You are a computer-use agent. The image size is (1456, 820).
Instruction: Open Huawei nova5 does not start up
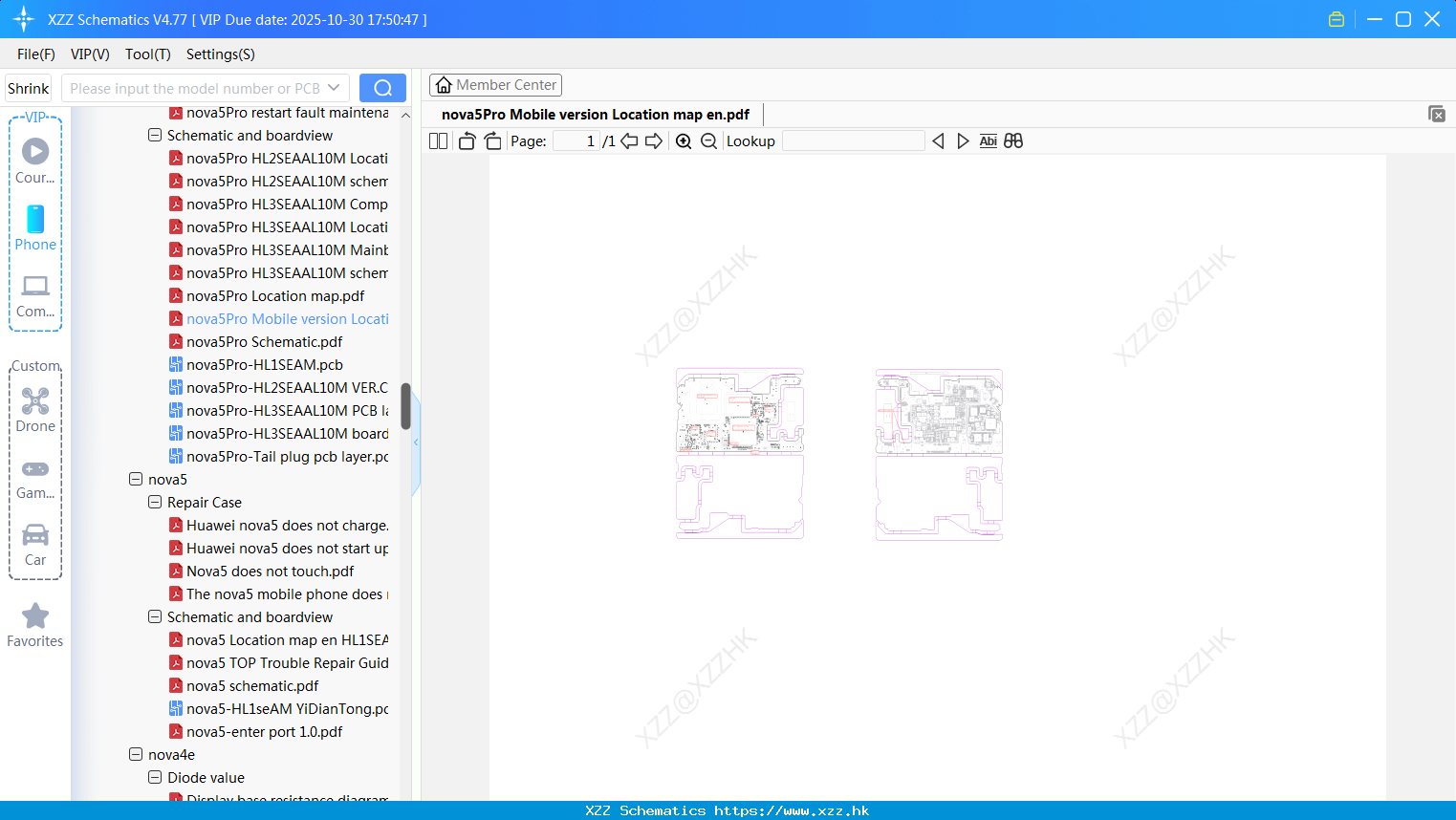click(278, 548)
